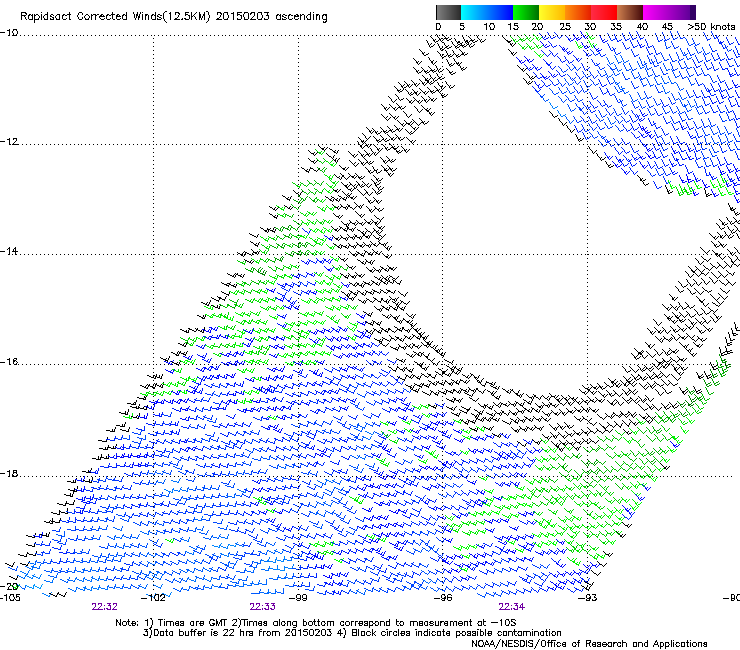Click the longitude label '-99'

point(298,598)
